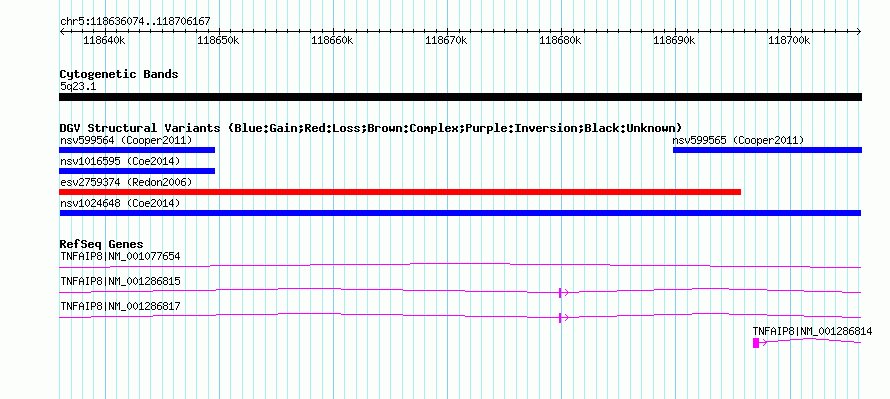890x399 pixels.
Task: Open the nsv599564 (Cooper2011) variant label
Action: point(126,140)
